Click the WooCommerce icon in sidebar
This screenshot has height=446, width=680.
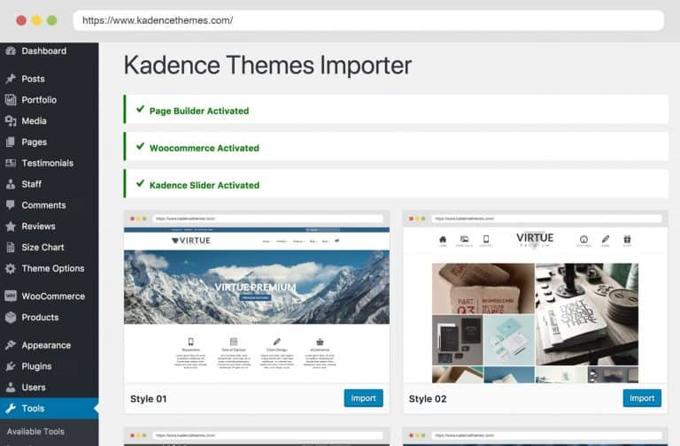tap(10, 296)
